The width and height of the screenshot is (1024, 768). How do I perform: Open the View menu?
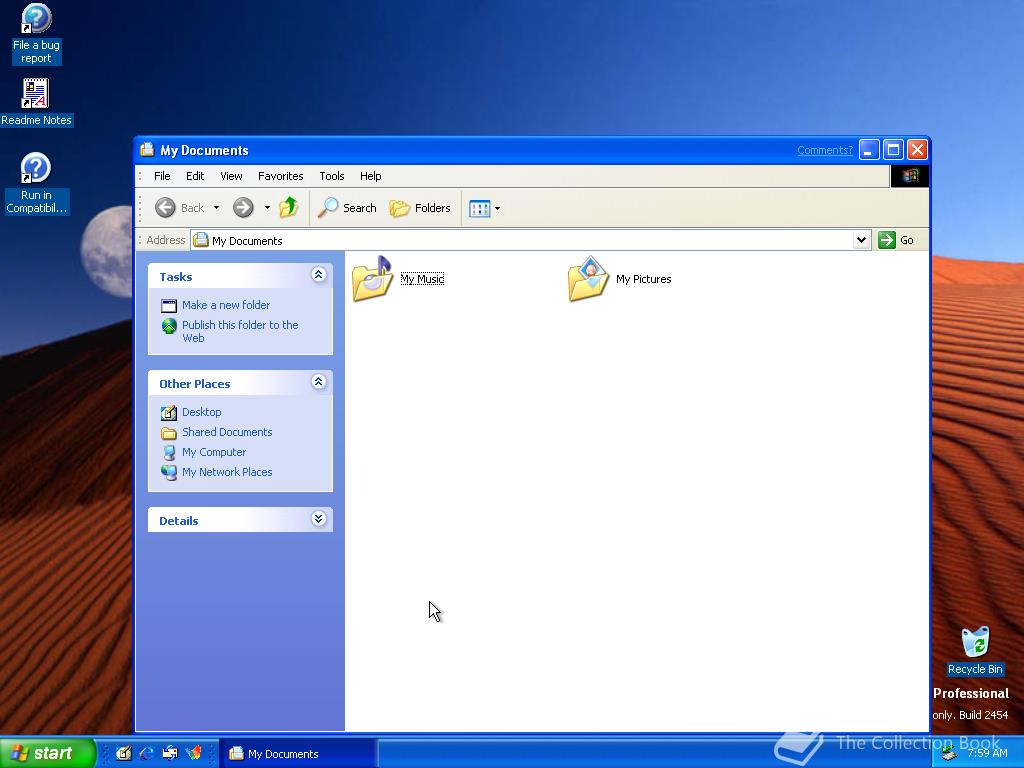tap(231, 176)
